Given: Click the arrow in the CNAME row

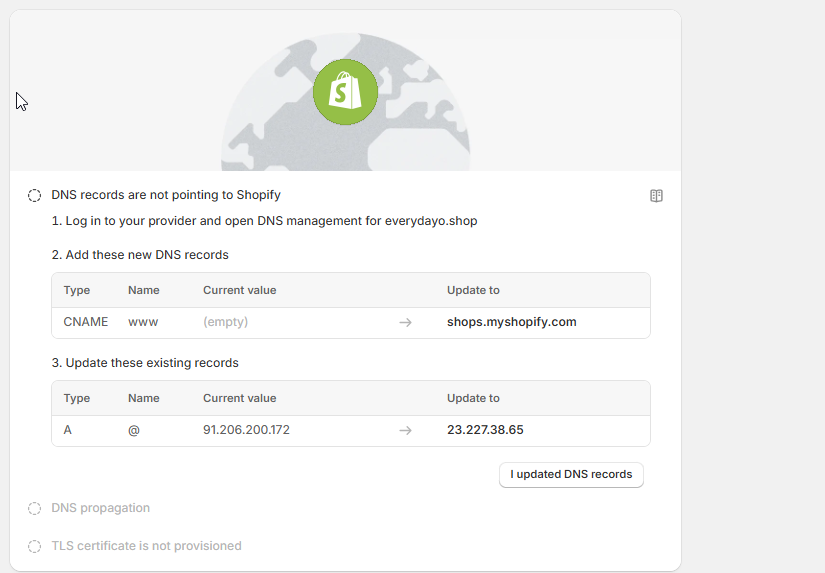Looking at the screenshot, I should pyautogui.click(x=405, y=322).
